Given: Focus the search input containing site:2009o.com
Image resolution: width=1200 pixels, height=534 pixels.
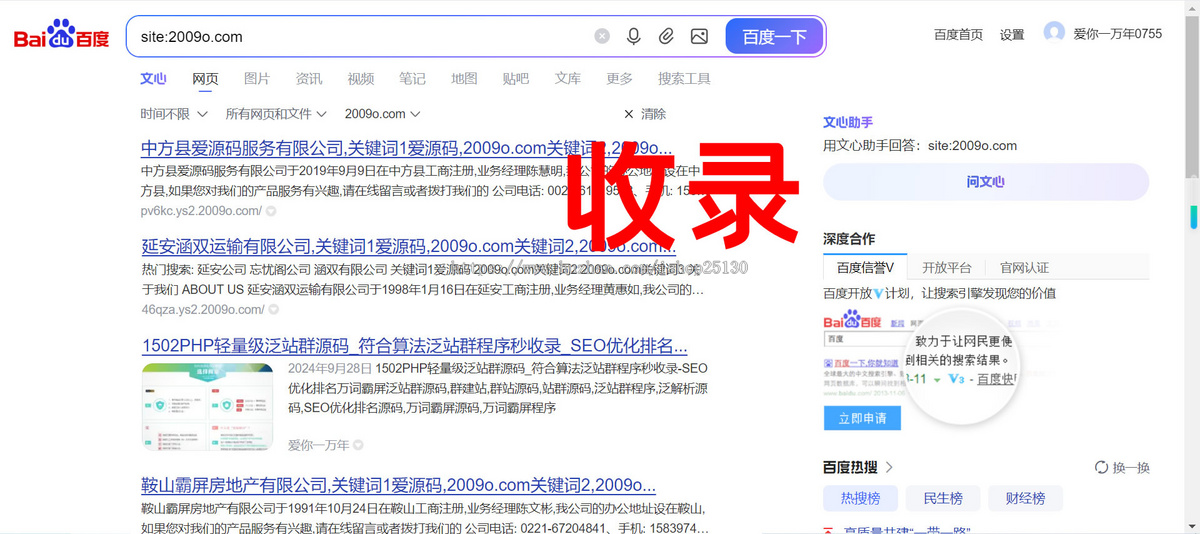Looking at the screenshot, I should [x=360, y=36].
